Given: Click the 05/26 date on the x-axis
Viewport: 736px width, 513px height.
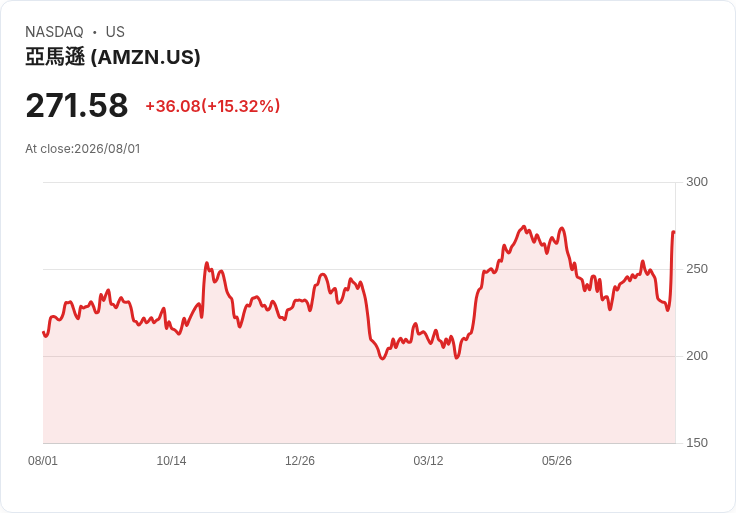Looking at the screenshot, I should click(x=557, y=461).
